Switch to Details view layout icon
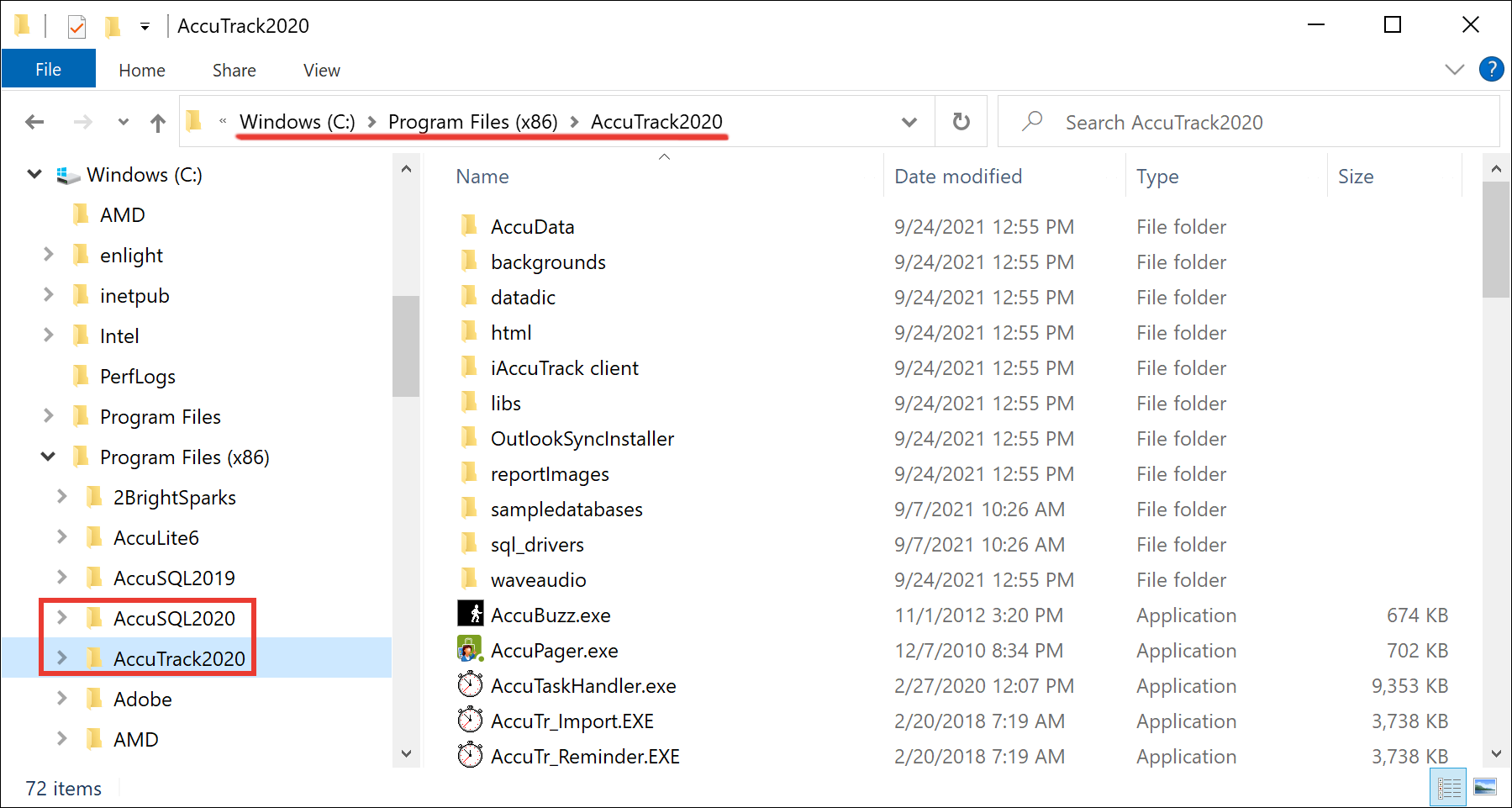 pos(1449,788)
